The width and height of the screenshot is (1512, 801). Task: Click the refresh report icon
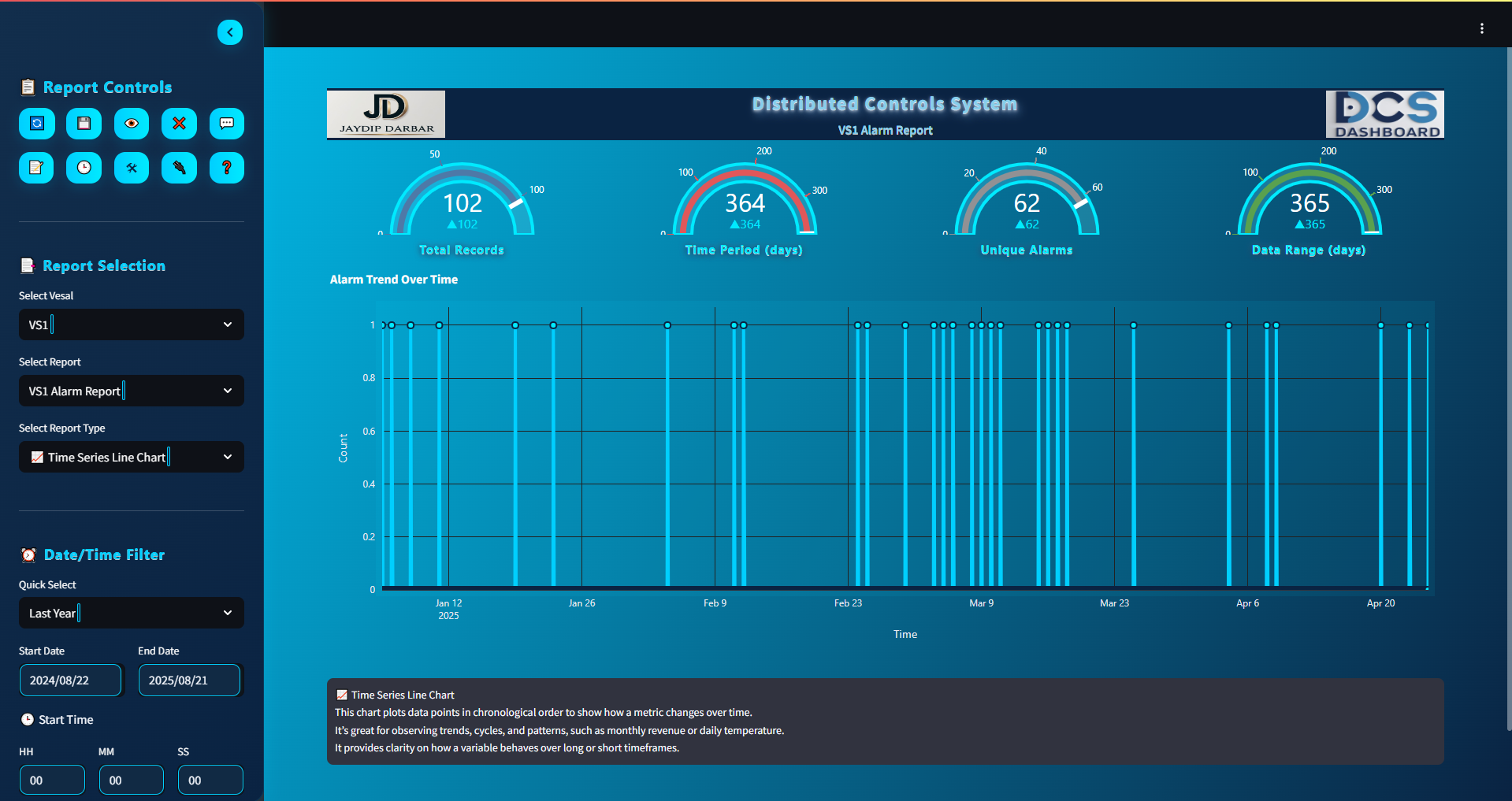(36, 124)
